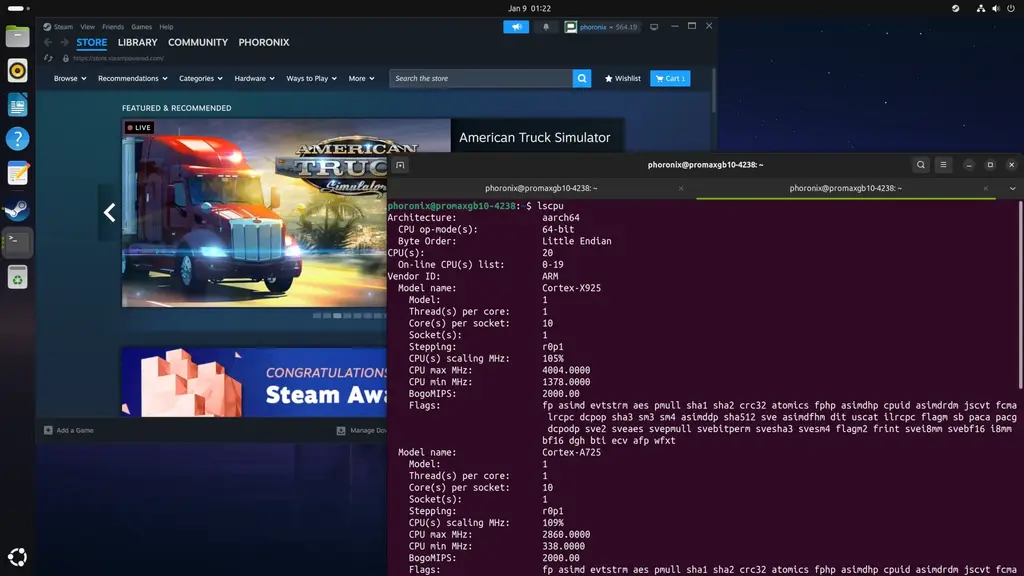Select the STORE tab
Image resolution: width=1024 pixels, height=576 pixels.
[x=91, y=42]
